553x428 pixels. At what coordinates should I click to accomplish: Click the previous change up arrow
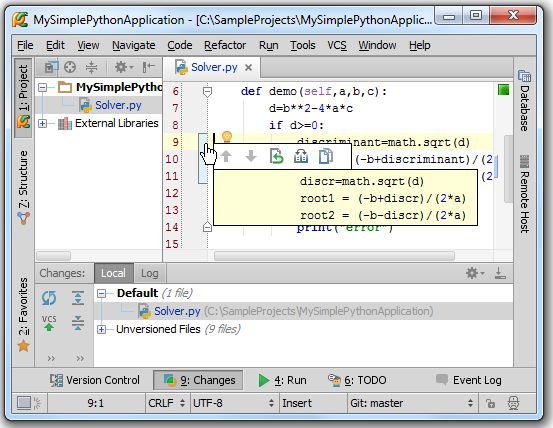tap(226, 156)
